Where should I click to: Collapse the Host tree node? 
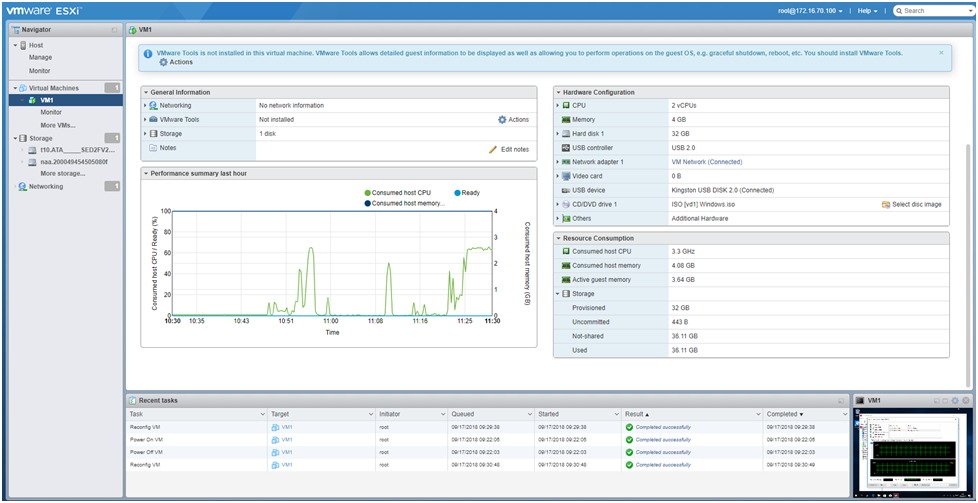[16, 46]
